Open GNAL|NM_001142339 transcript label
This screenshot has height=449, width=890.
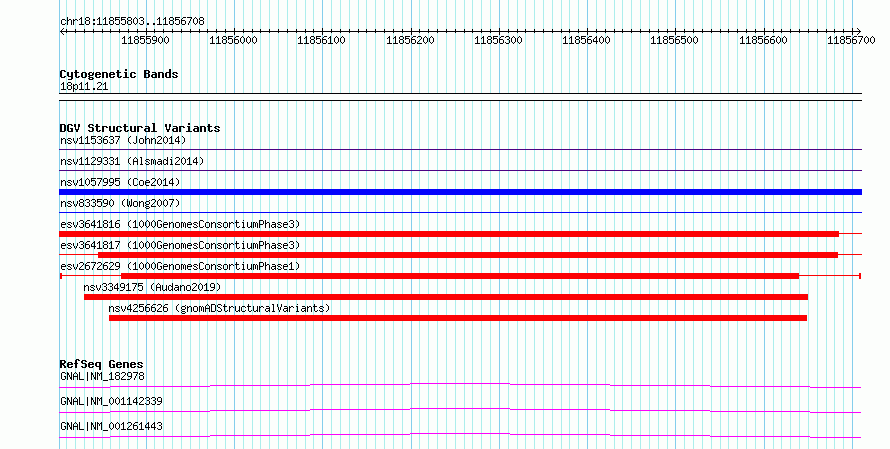tap(111, 401)
